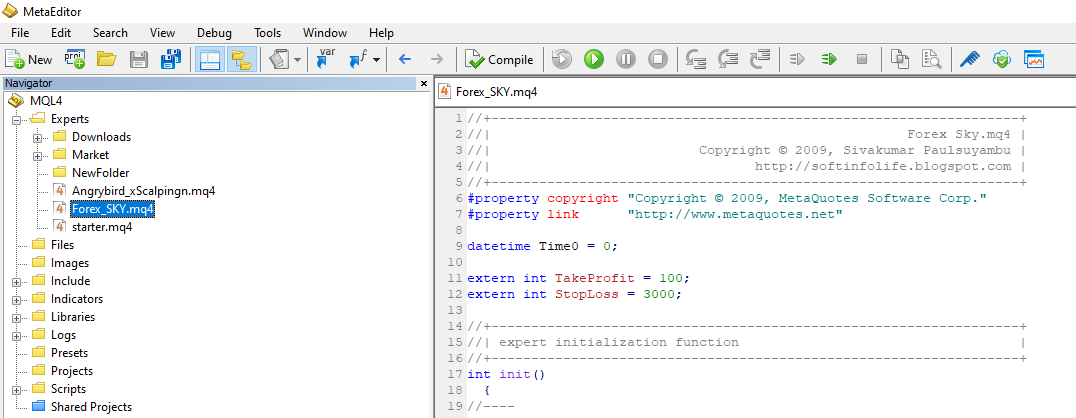Save all files with the multi-floppy icon

(171, 60)
